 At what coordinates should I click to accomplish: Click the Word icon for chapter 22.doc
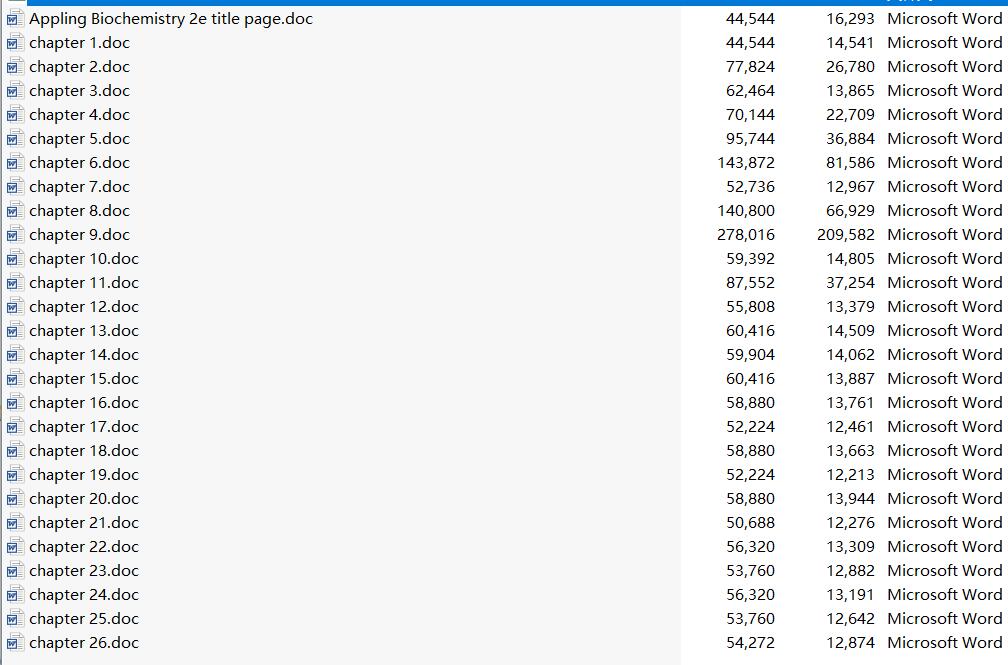[x=15, y=547]
